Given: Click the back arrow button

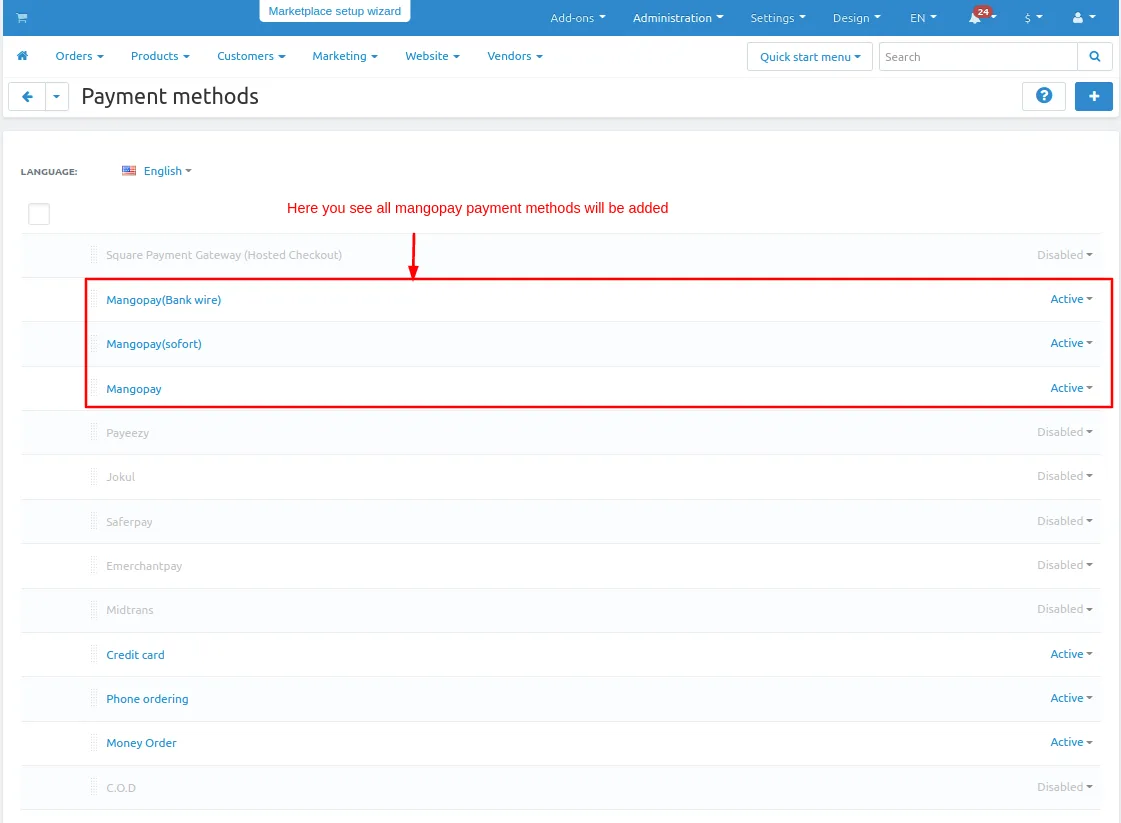Looking at the screenshot, I should (x=27, y=97).
